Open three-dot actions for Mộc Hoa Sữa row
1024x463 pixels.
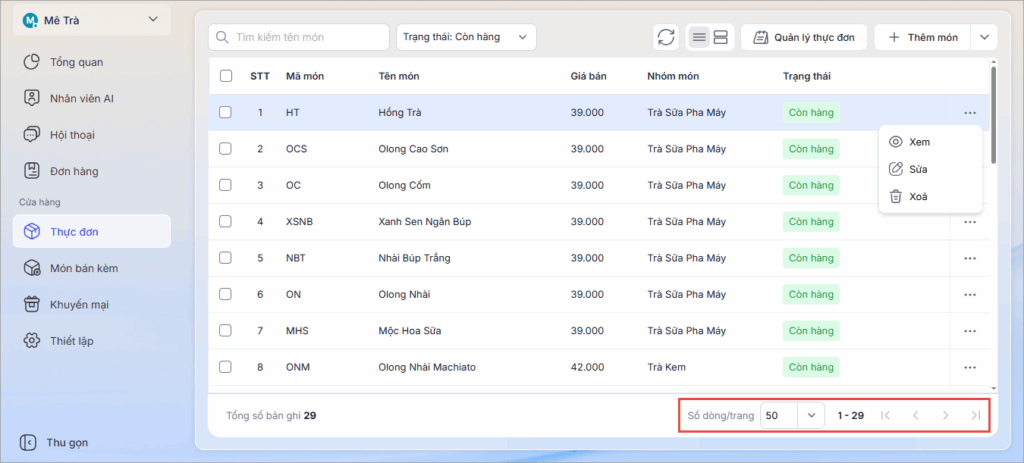(x=969, y=331)
